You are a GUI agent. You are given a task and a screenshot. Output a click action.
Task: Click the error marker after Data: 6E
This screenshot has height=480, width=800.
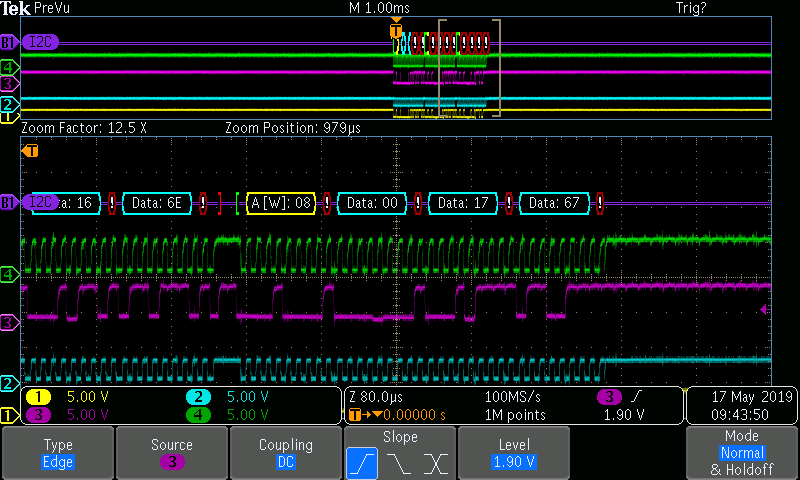(x=203, y=203)
